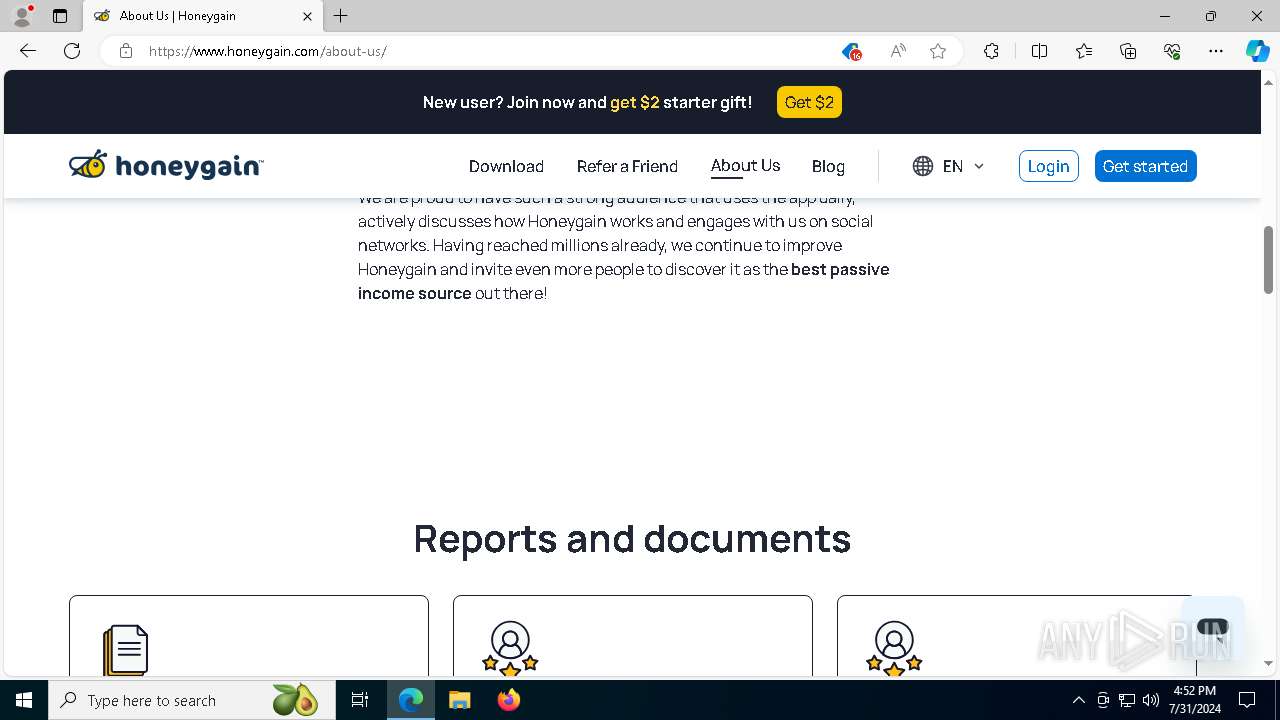This screenshot has width=1280, height=720.
Task: Toggle Split screen view icon
Action: point(1039,51)
